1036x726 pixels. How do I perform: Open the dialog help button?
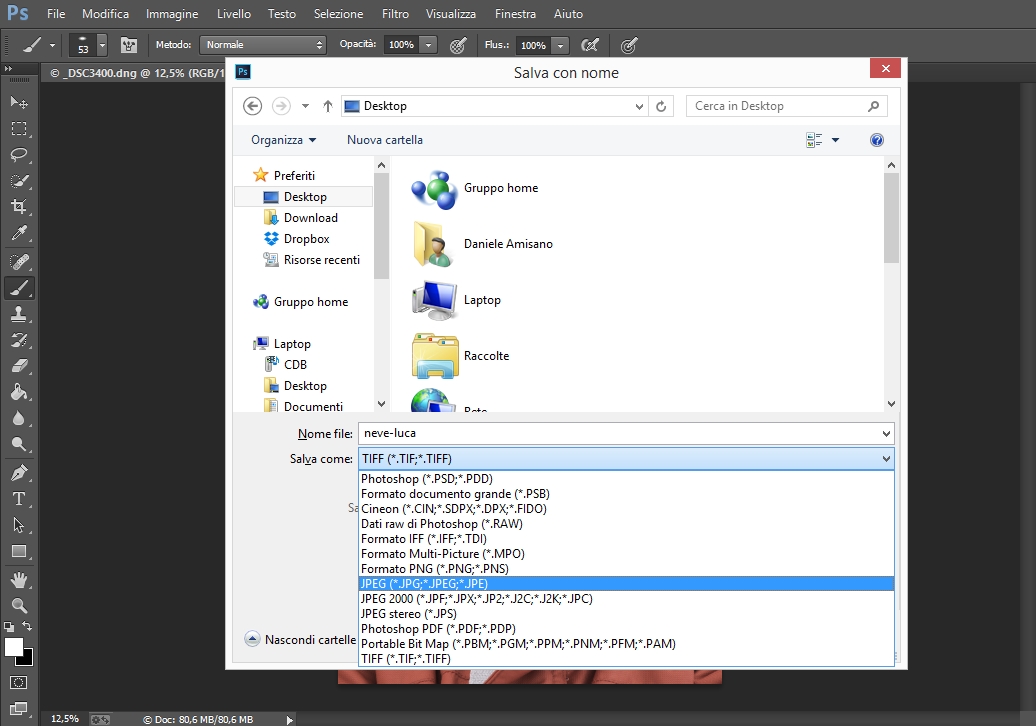point(877,140)
